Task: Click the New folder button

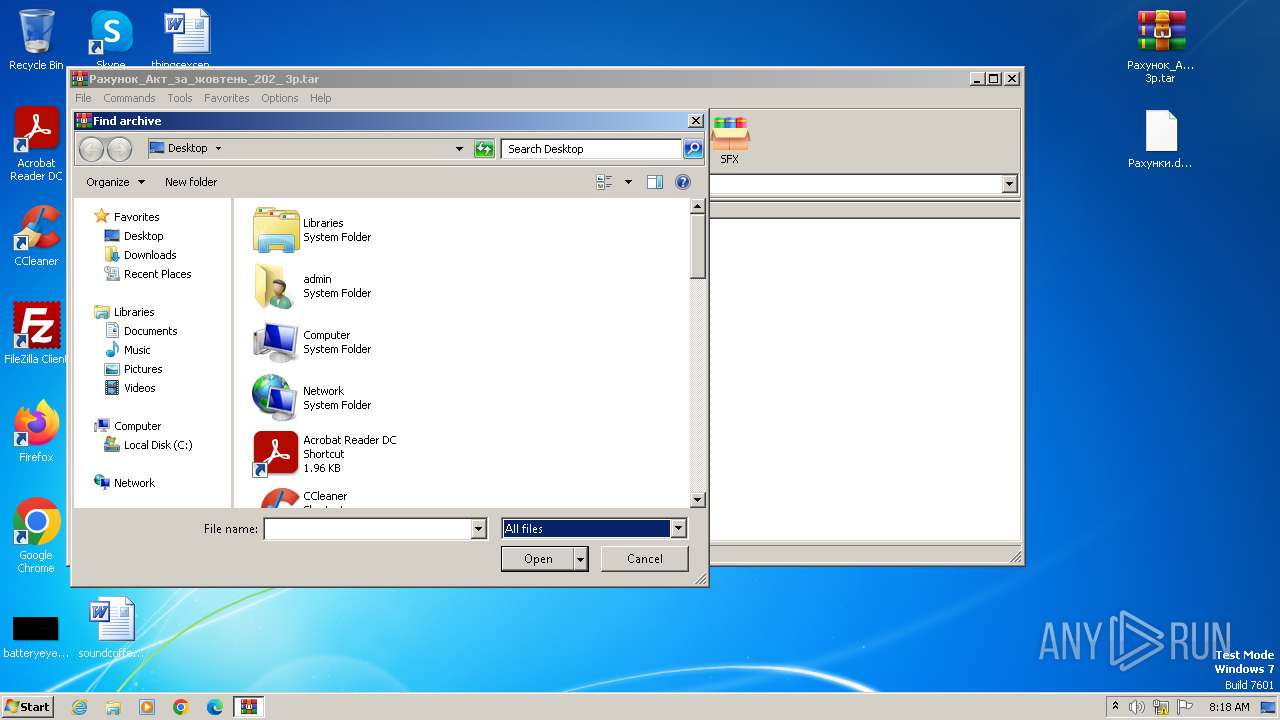Action: tap(191, 182)
